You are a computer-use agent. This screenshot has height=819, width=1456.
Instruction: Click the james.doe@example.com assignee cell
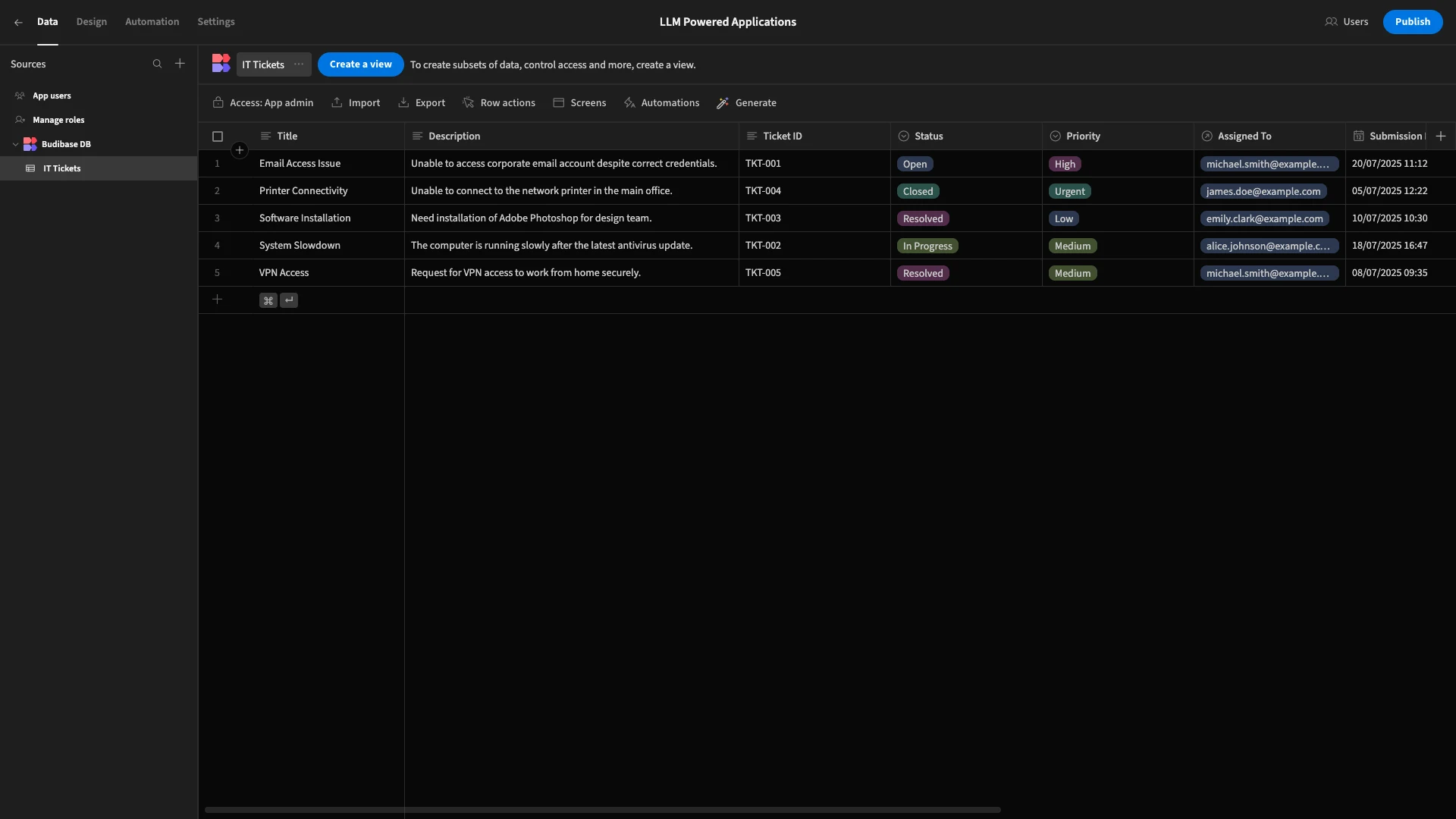tap(1269, 191)
